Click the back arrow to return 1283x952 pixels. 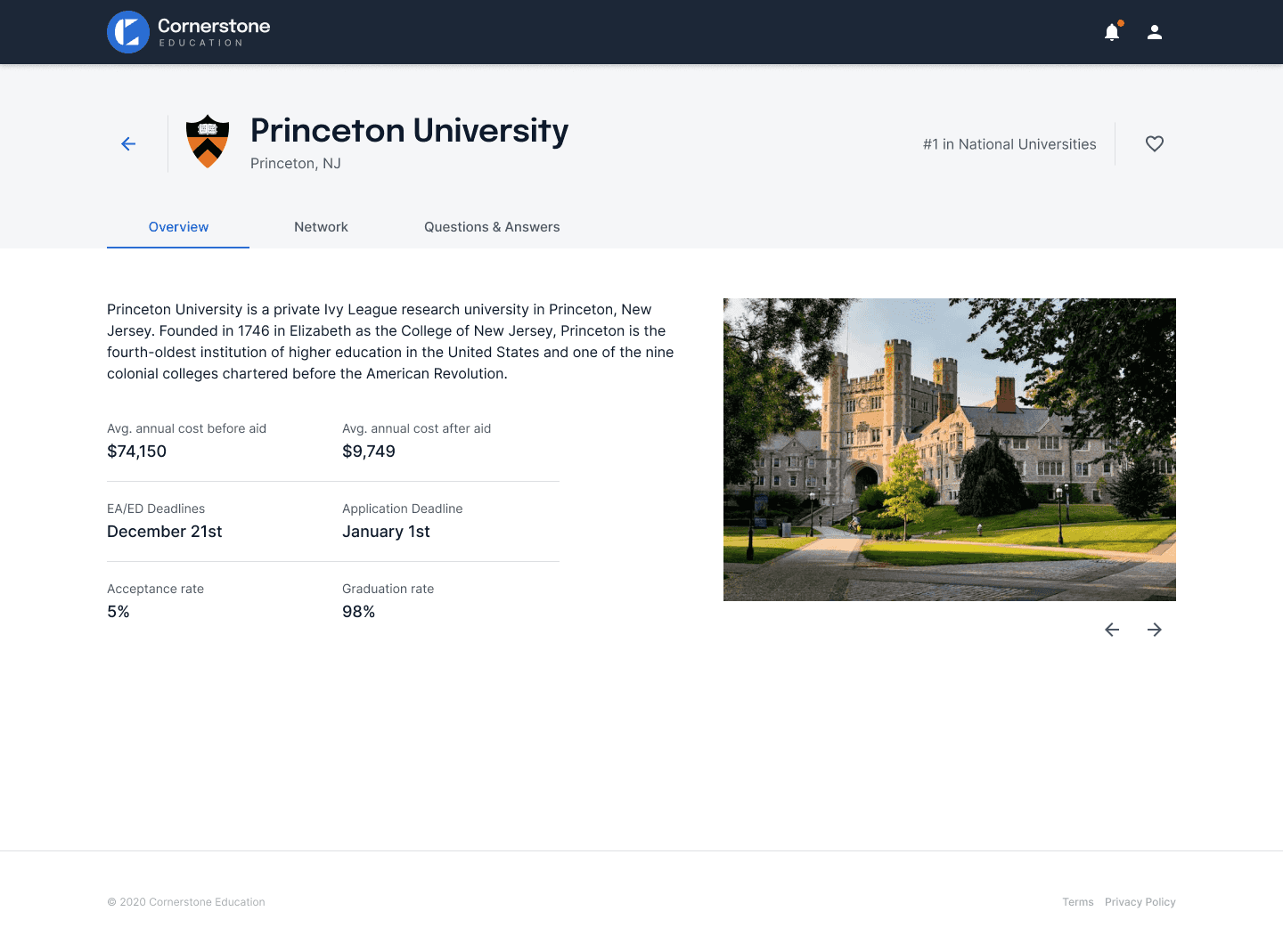(x=128, y=143)
